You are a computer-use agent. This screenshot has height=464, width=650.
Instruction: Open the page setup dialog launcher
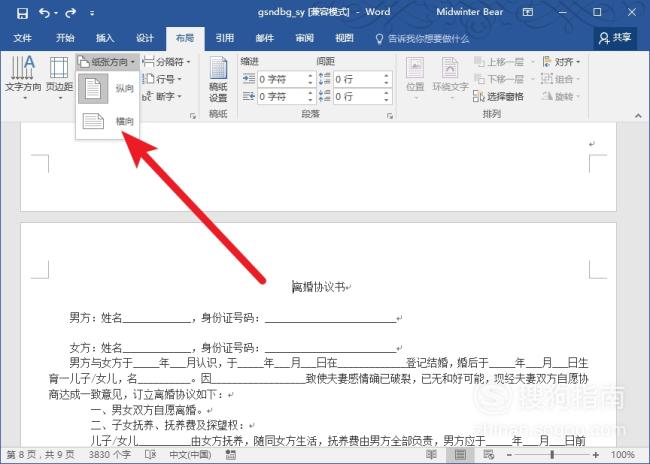click(x=193, y=116)
